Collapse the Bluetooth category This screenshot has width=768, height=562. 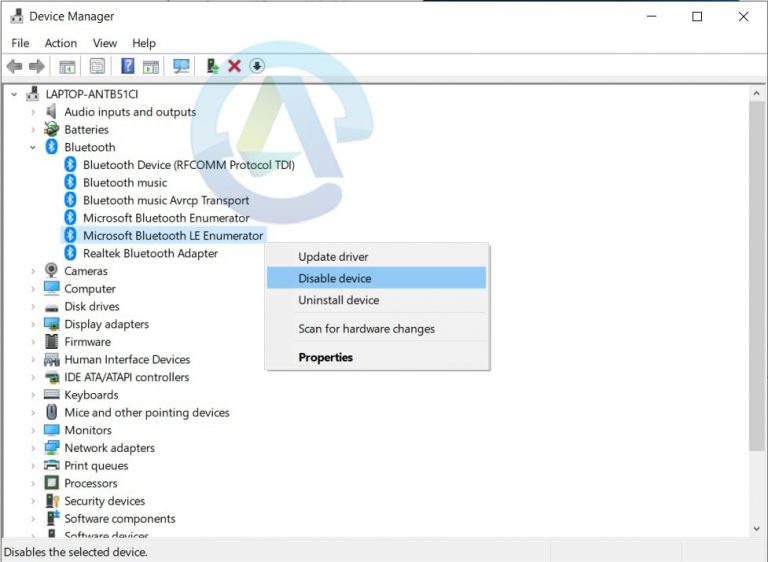coord(33,147)
